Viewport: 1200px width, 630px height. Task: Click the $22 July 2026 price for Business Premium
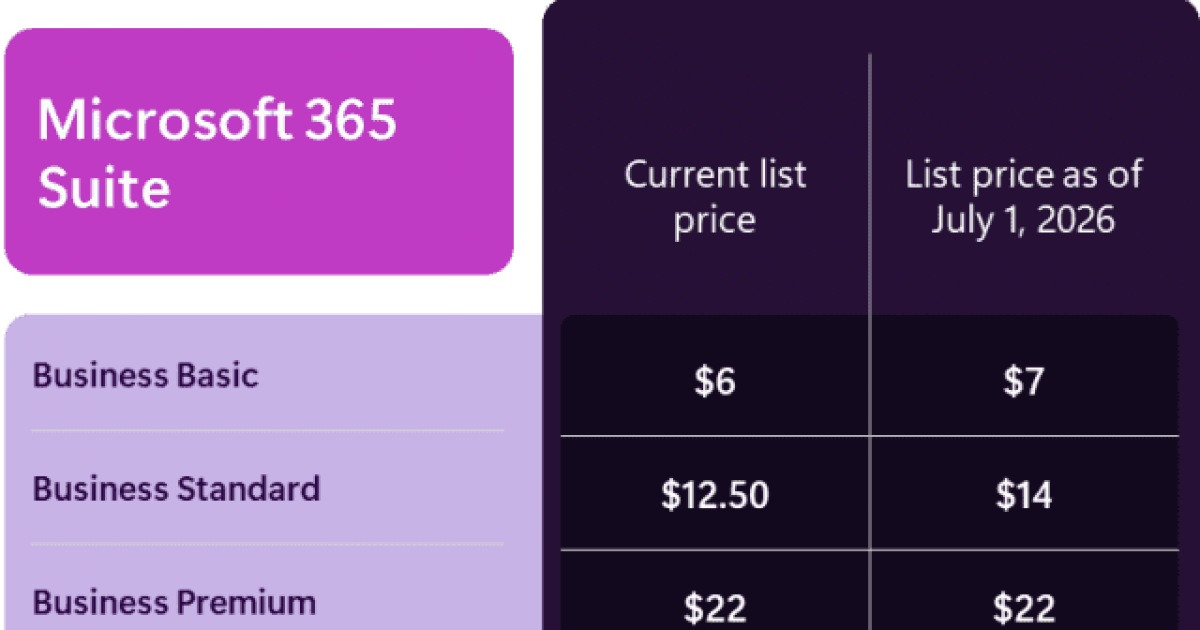(x=1024, y=606)
